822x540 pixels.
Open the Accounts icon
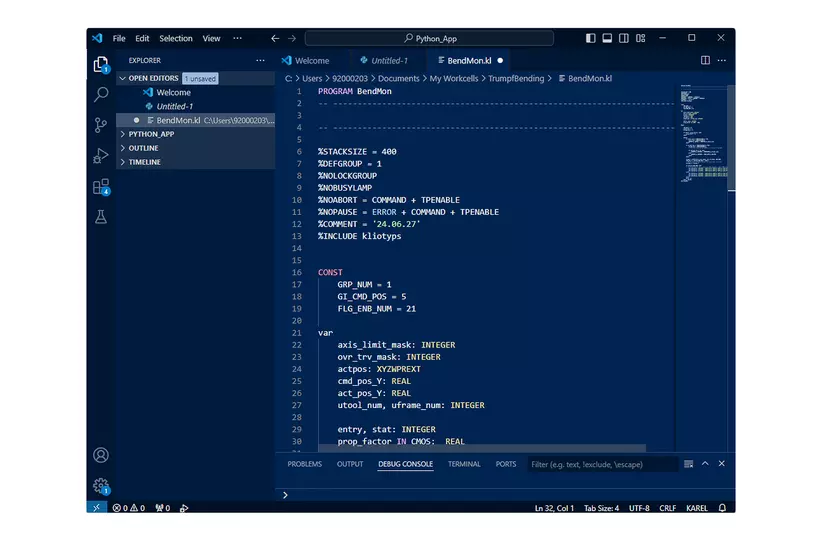tap(101, 455)
